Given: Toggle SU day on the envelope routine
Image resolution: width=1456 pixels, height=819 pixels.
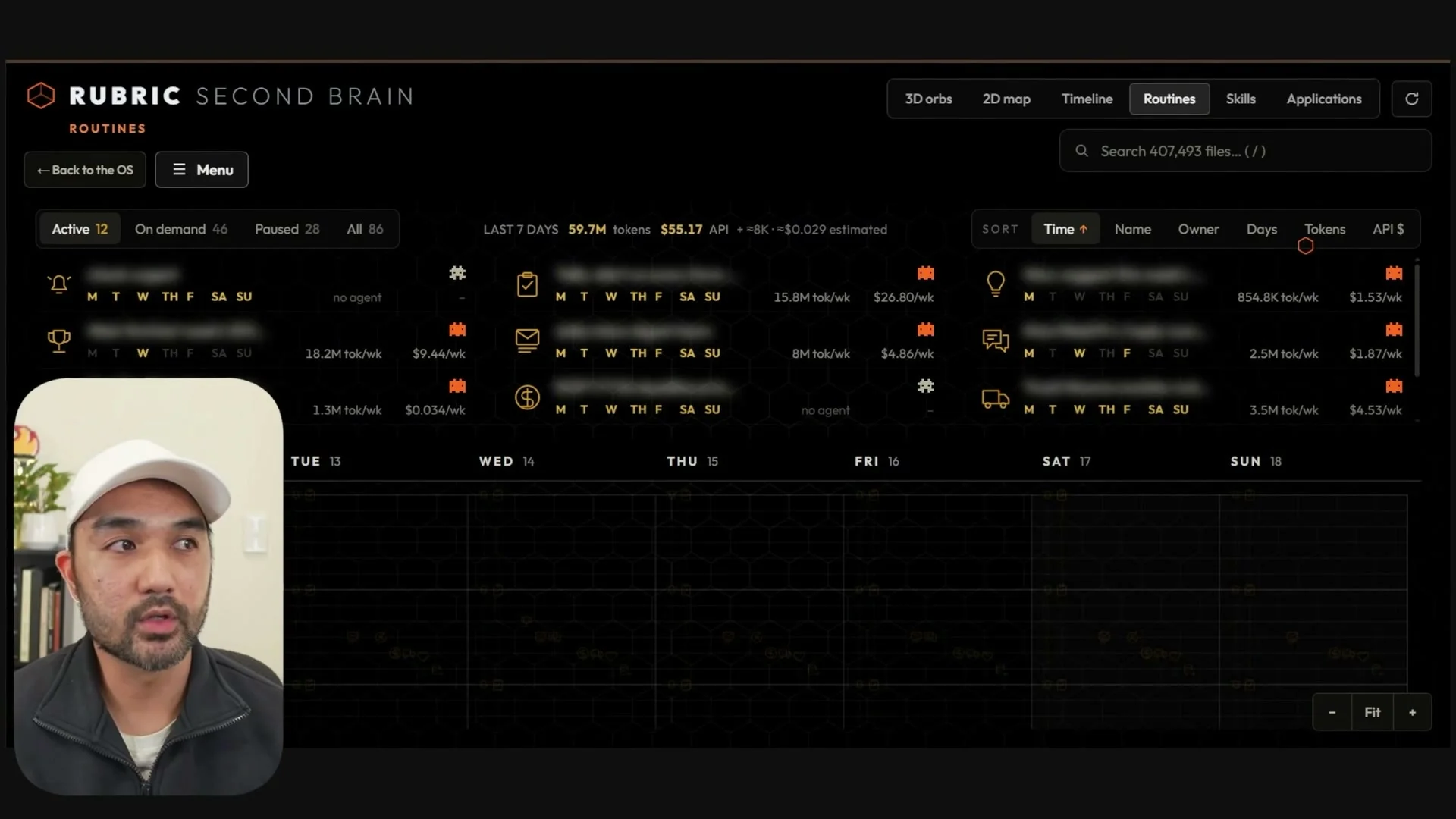Looking at the screenshot, I should point(712,353).
